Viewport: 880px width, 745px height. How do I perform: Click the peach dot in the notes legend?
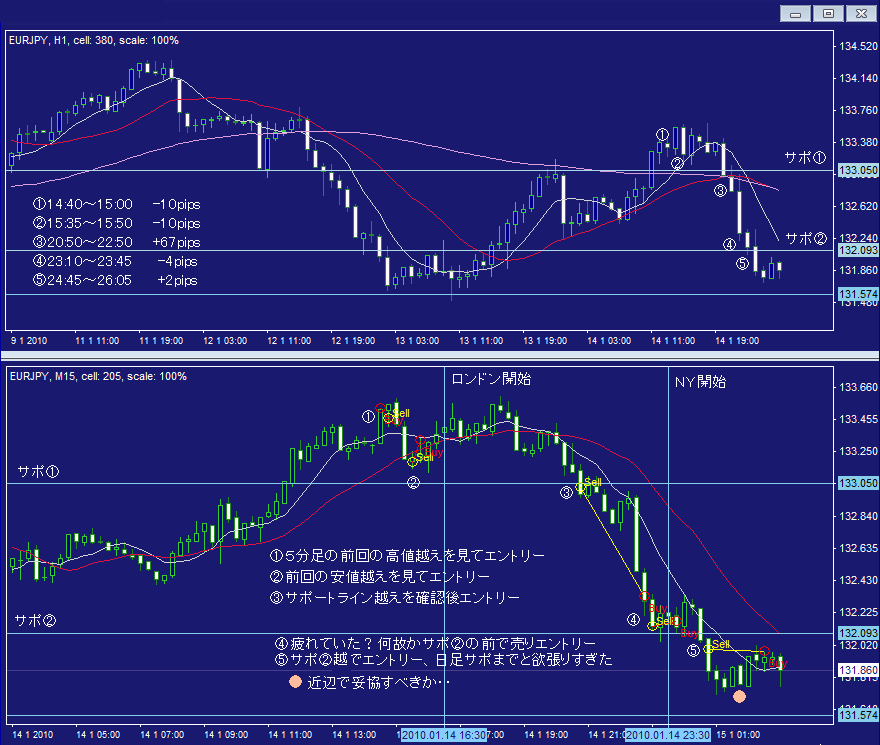pos(295,682)
